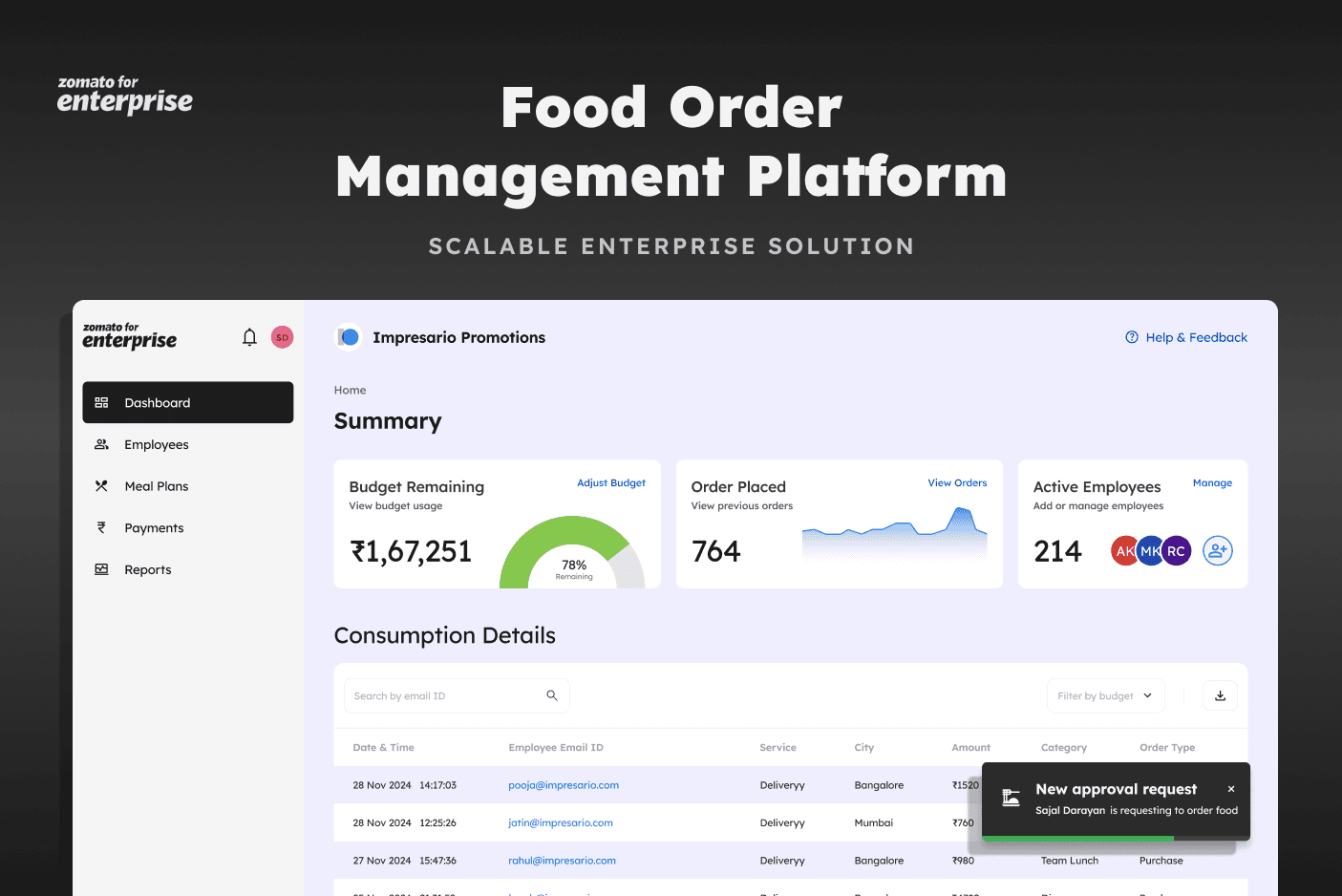Image resolution: width=1342 pixels, height=896 pixels.
Task: Click the Help & Feedback question icon
Action: point(1132,337)
